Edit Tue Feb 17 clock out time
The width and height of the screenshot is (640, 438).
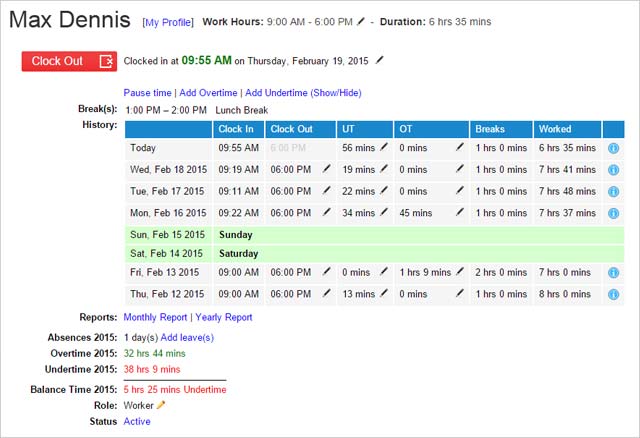click(327, 190)
